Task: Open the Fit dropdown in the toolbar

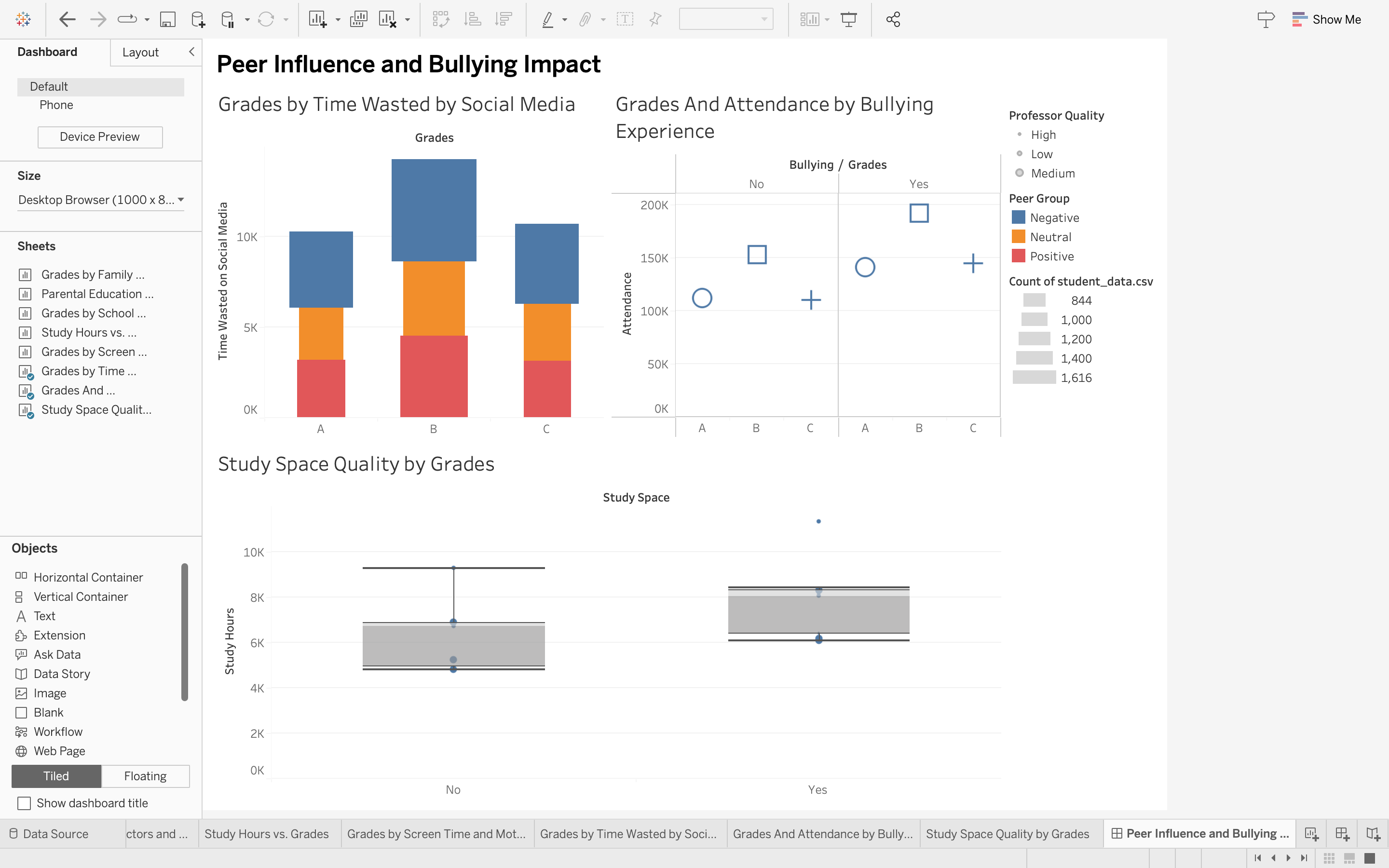Action: (x=725, y=19)
